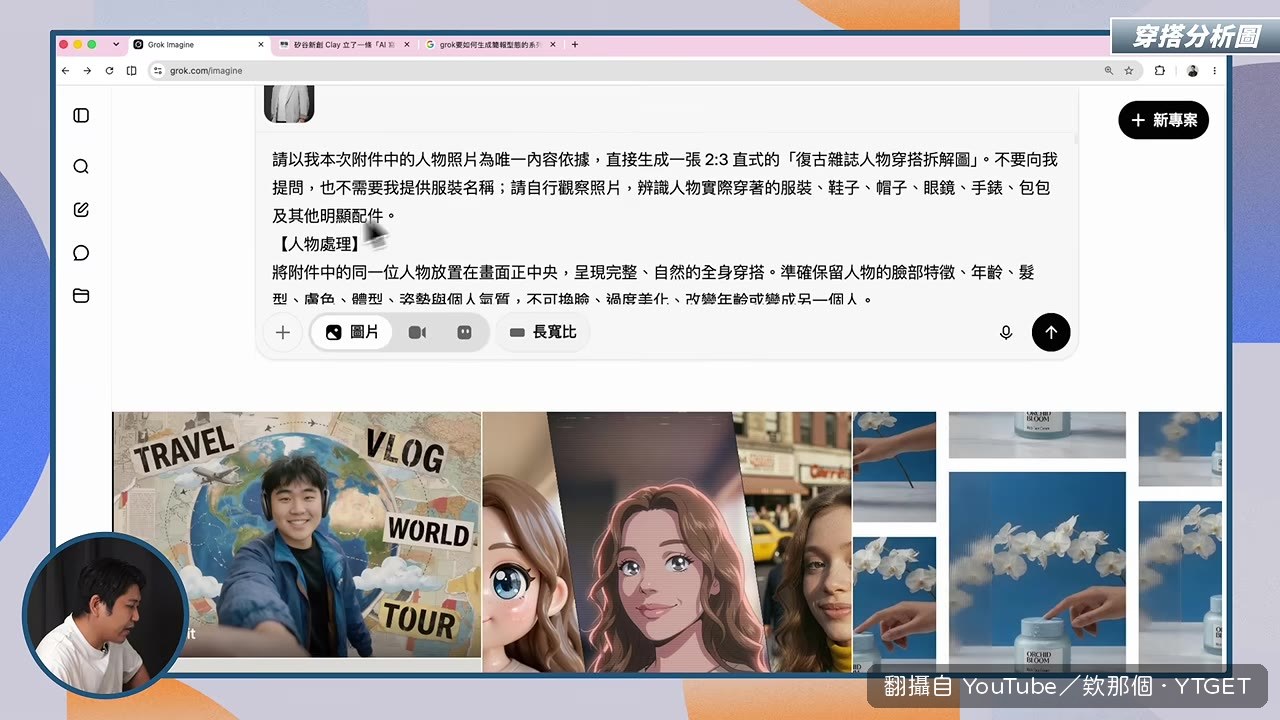Close the 矽谷新創 Clay tab

(x=406, y=45)
